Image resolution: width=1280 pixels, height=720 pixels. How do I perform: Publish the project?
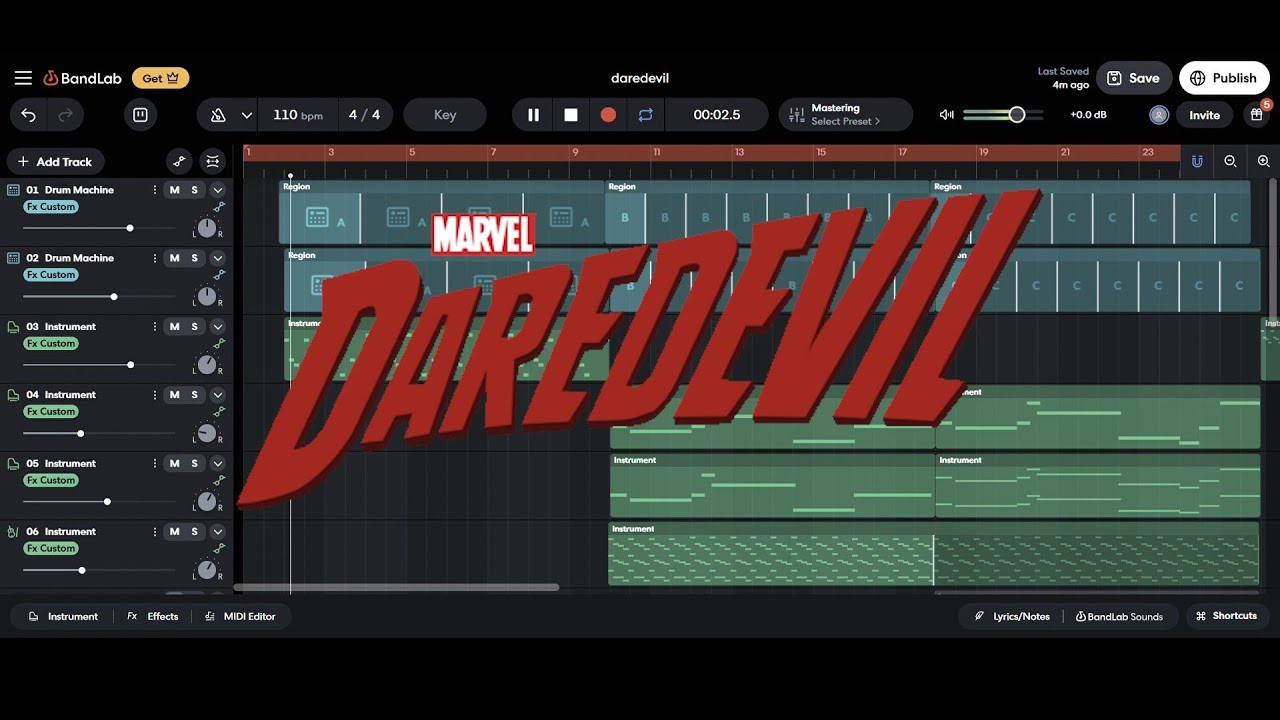click(x=1223, y=78)
